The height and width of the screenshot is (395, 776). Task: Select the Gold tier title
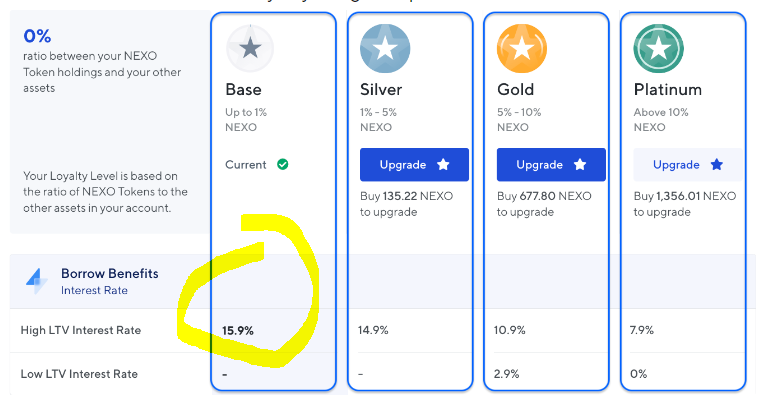tap(515, 90)
